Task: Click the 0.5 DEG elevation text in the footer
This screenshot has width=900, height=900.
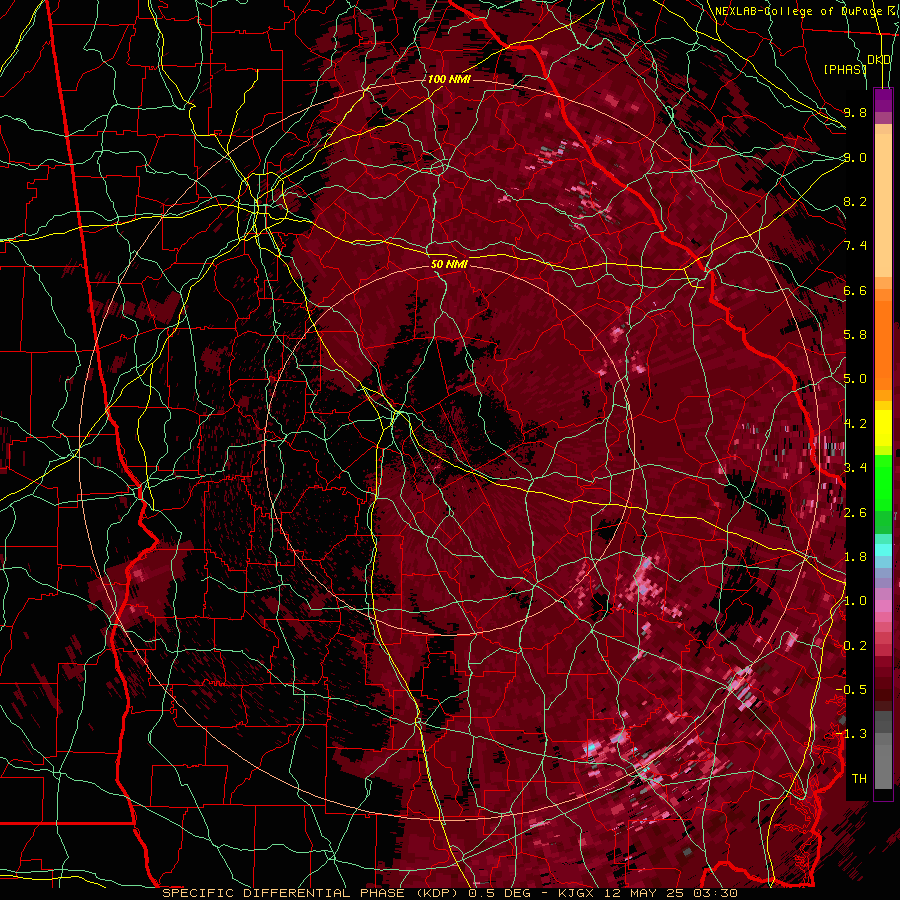Action: 500,893
